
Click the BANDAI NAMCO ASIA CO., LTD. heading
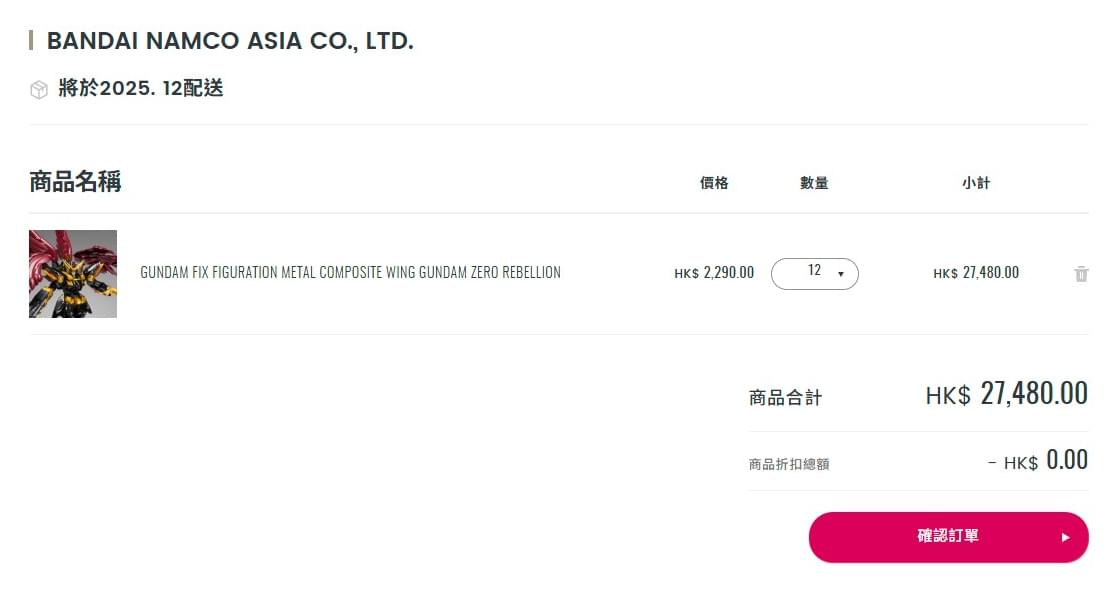click(x=230, y=41)
